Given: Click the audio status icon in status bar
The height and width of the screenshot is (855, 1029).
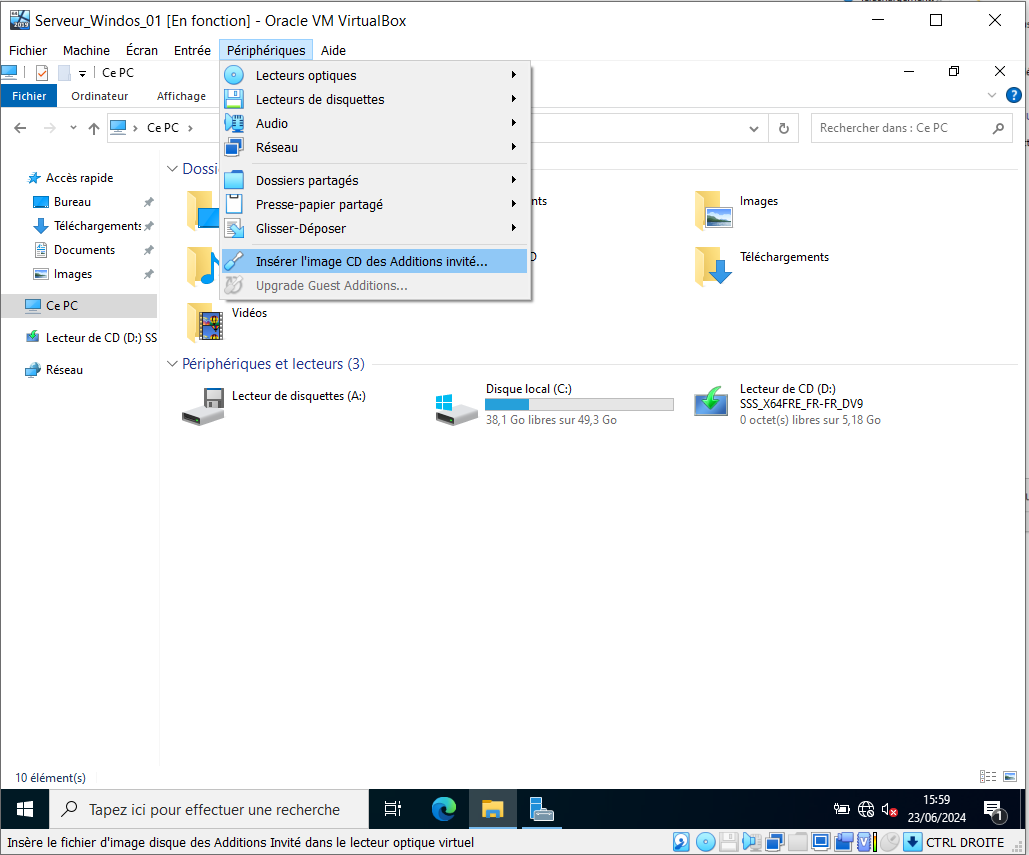Looking at the screenshot, I should click(x=751, y=842).
